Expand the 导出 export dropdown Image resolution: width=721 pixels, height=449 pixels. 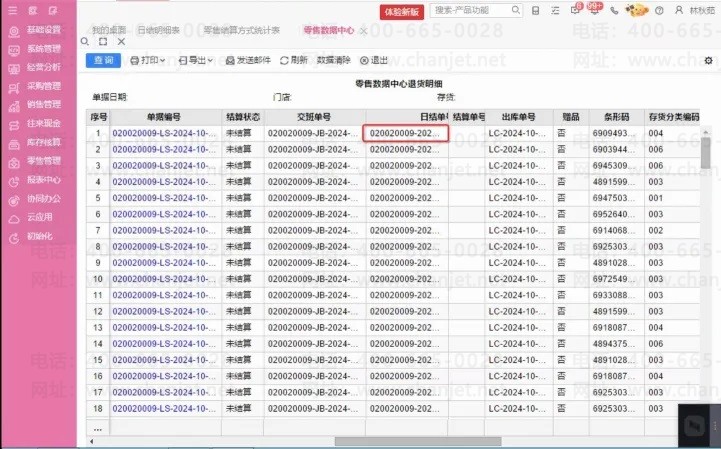pos(196,61)
